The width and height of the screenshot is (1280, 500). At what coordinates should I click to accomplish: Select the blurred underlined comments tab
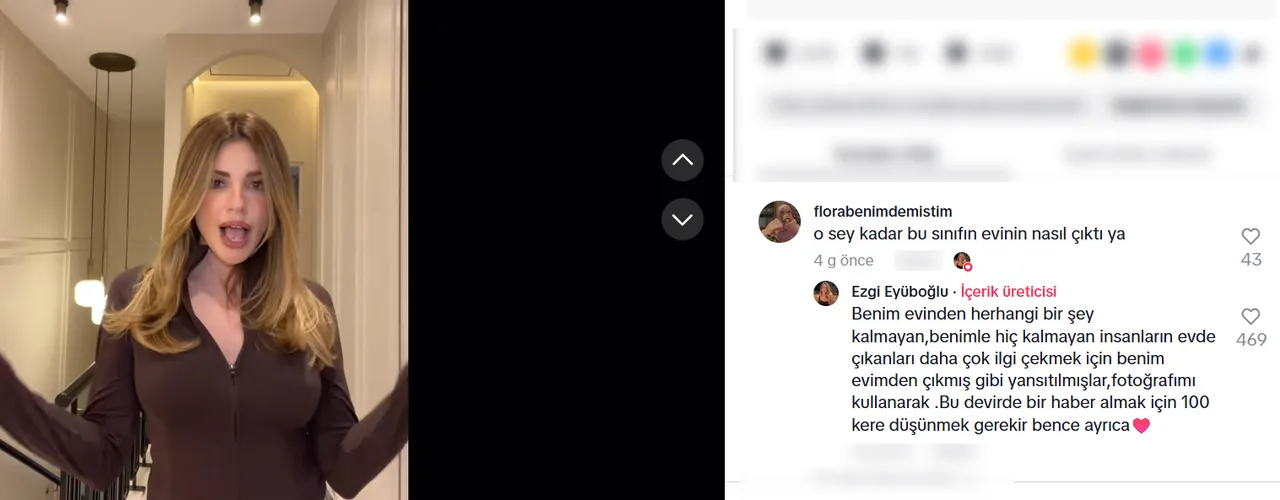click(885, 155)
